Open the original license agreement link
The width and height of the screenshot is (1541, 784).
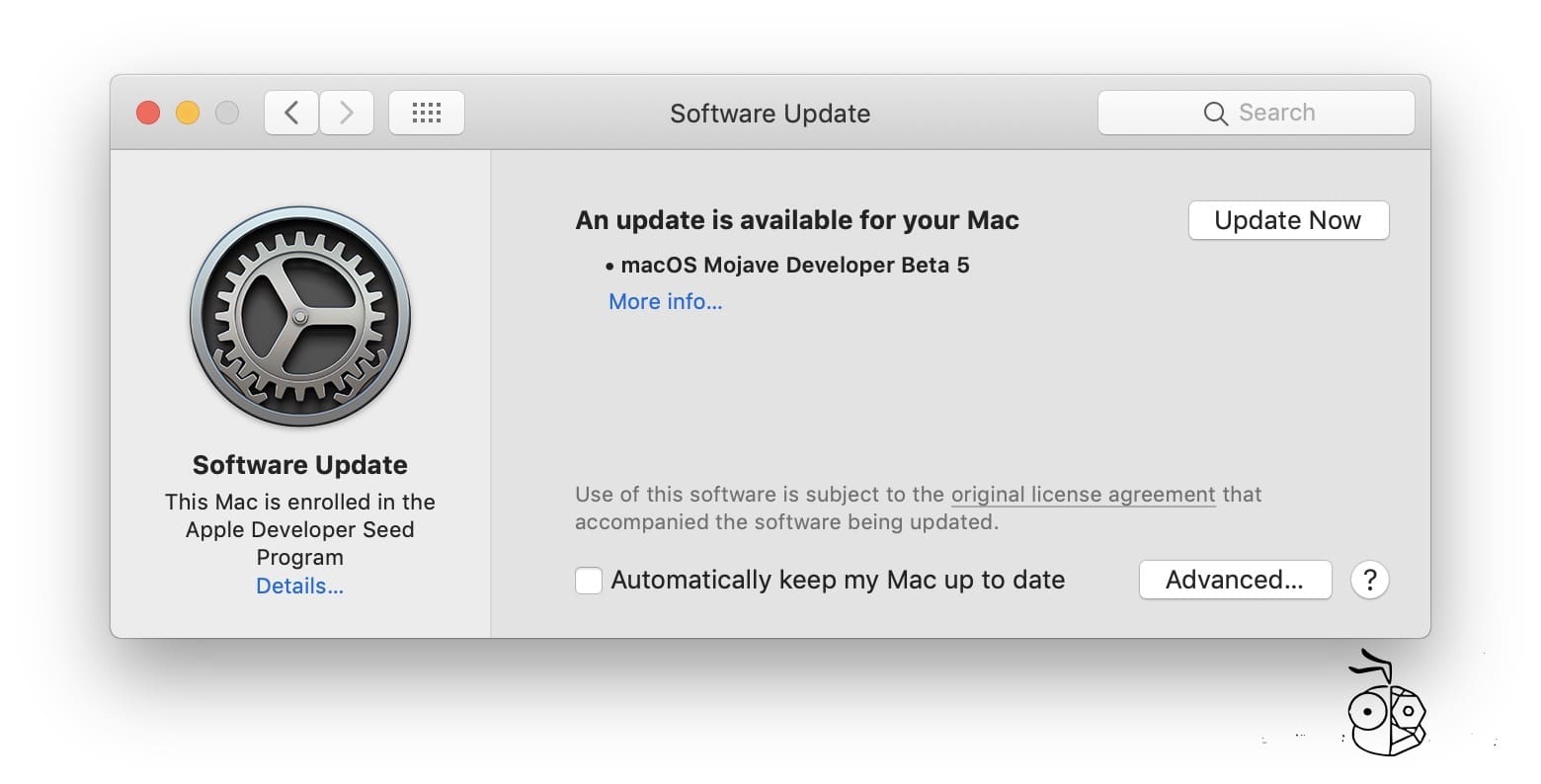coord(1083,494)
